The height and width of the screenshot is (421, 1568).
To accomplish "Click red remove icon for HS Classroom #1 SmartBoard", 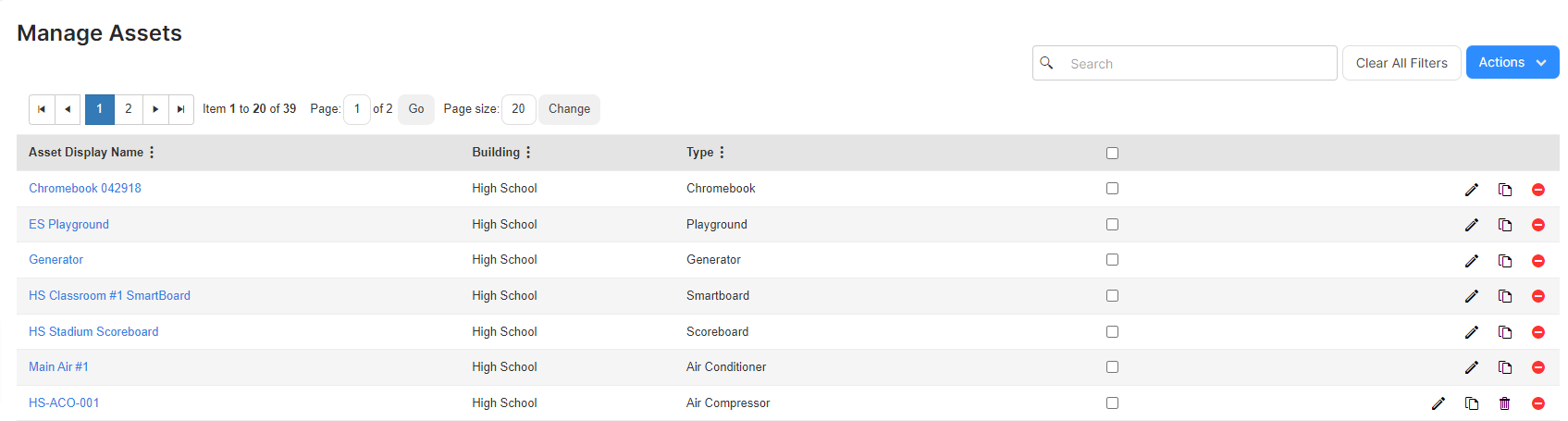I will pos(1538,297).
